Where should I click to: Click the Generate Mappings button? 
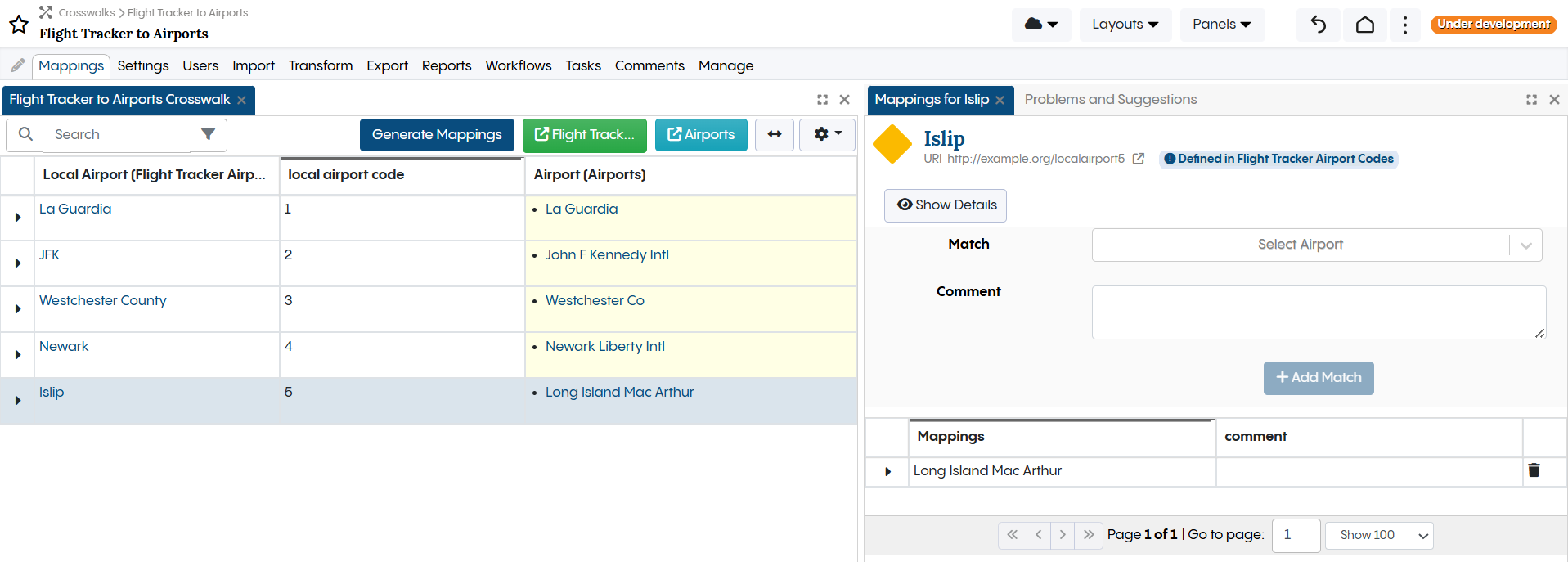437,135
